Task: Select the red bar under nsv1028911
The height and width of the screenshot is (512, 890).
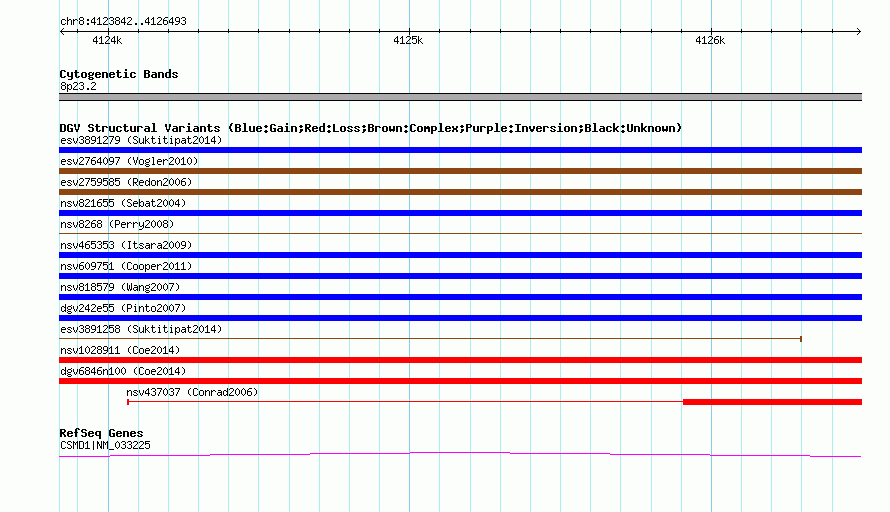Action: point(460,360)
